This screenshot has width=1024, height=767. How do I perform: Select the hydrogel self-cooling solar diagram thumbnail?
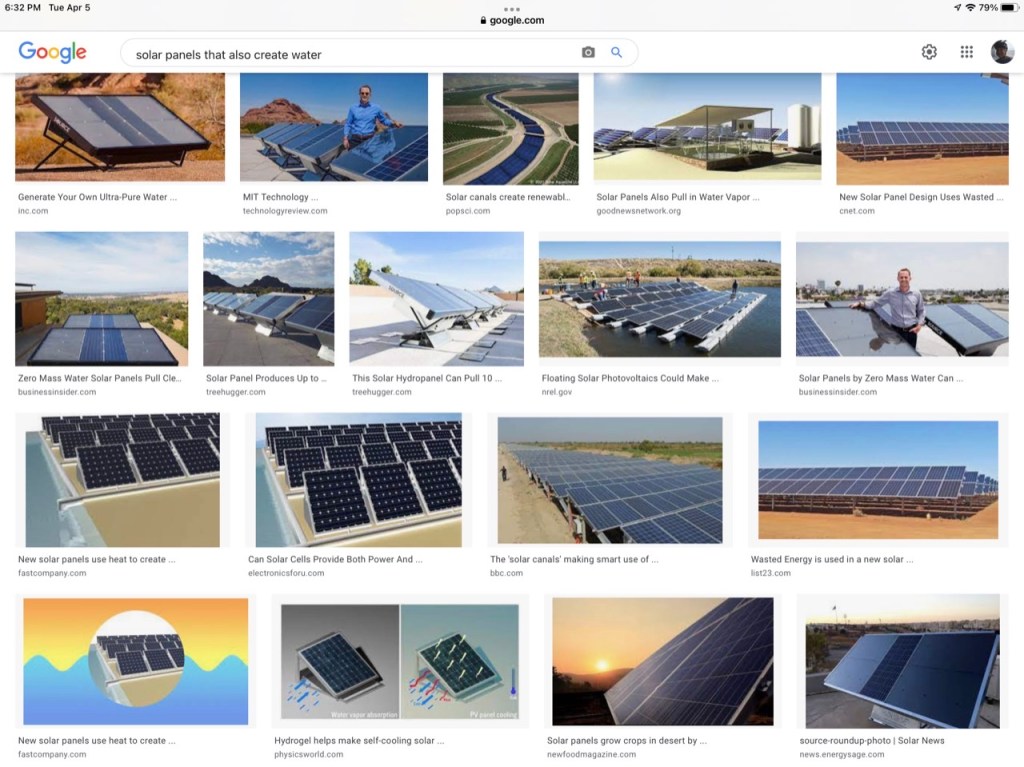[x=400, y=660]
